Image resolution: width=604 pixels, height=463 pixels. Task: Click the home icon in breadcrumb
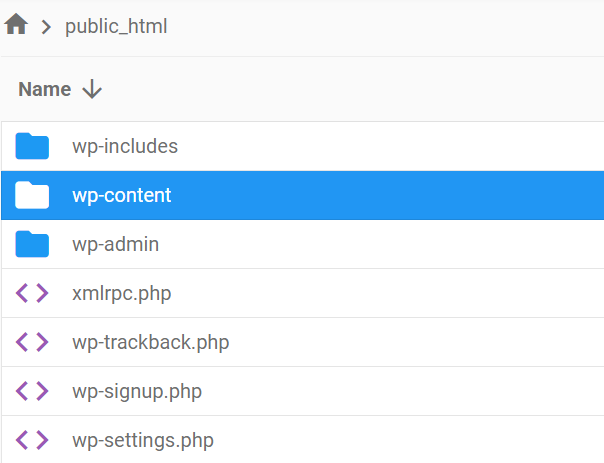(x=16, y=25)
